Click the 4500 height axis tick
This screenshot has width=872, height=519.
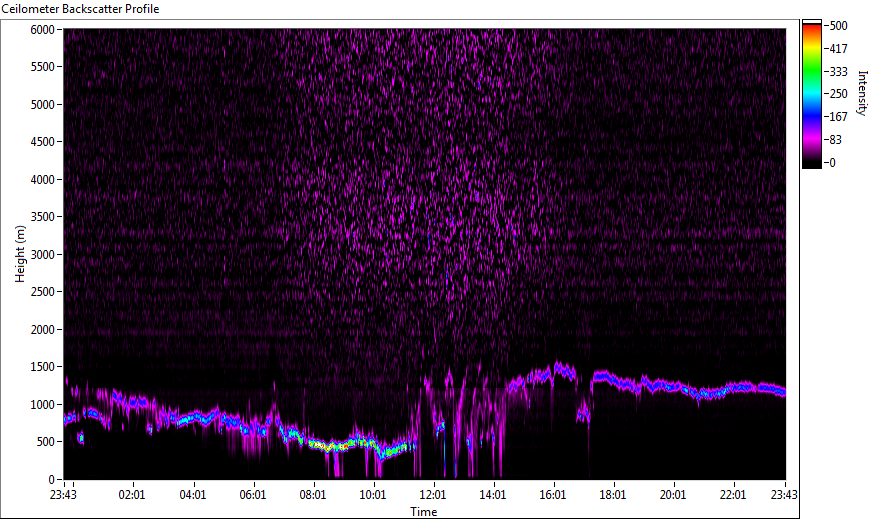(x=42, y=142)
